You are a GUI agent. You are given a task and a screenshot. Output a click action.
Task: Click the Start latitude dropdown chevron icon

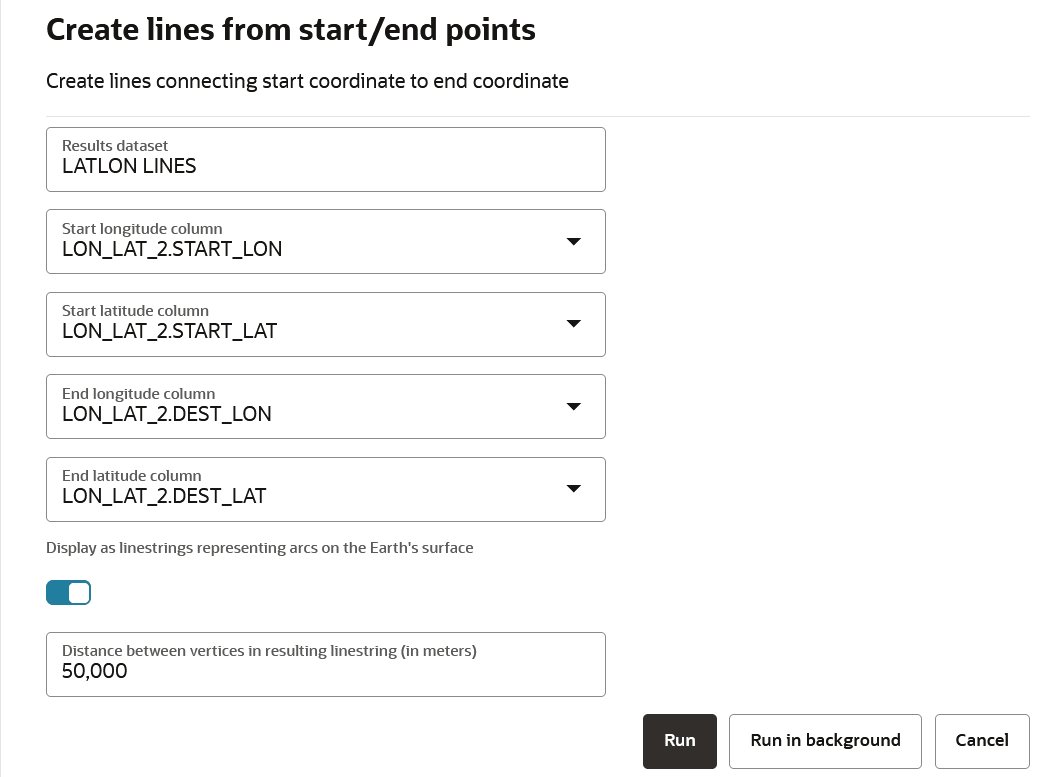(573, 323)
